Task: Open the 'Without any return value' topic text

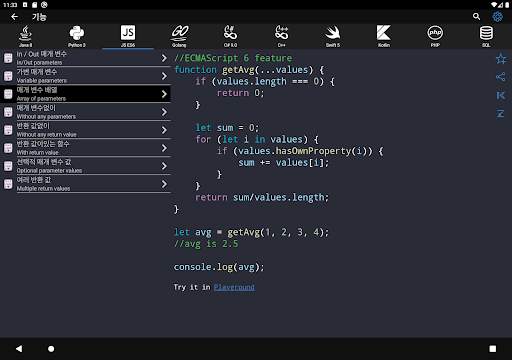Action: tap(47, 135)
